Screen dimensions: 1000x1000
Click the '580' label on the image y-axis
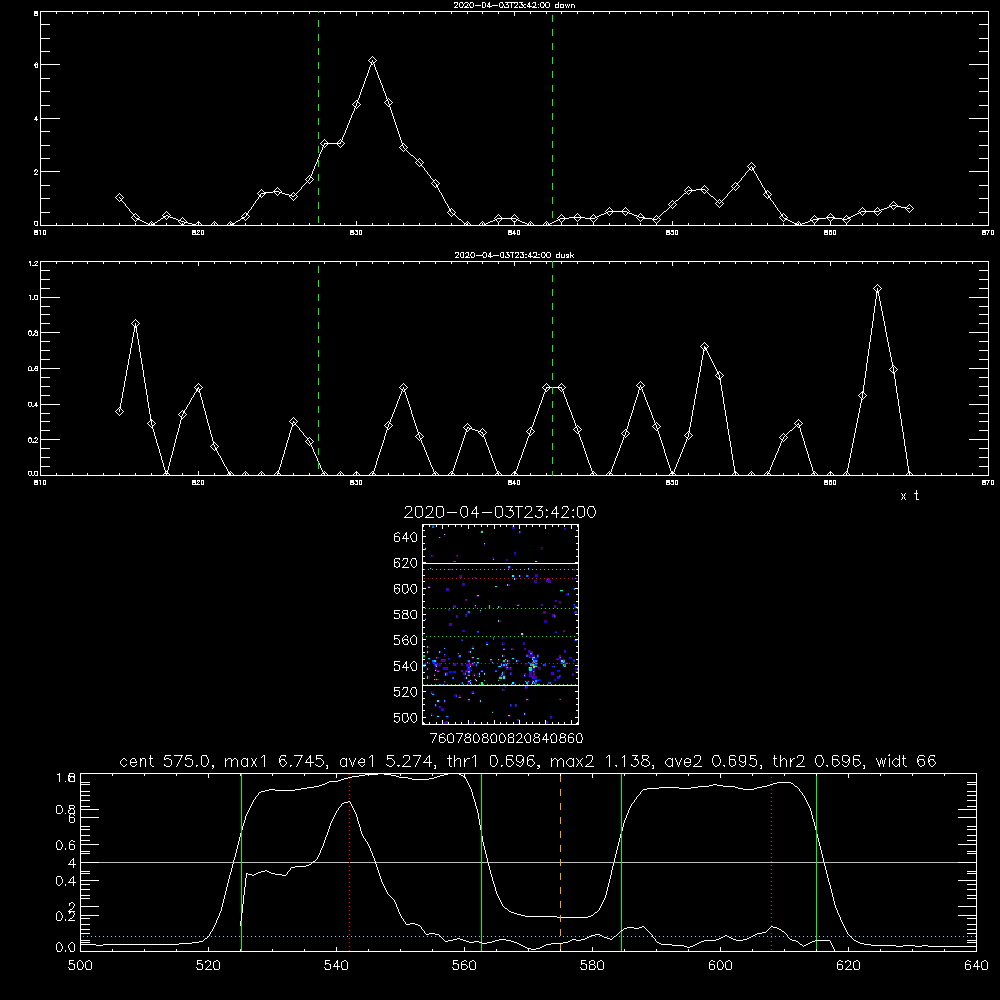[406, 615]
